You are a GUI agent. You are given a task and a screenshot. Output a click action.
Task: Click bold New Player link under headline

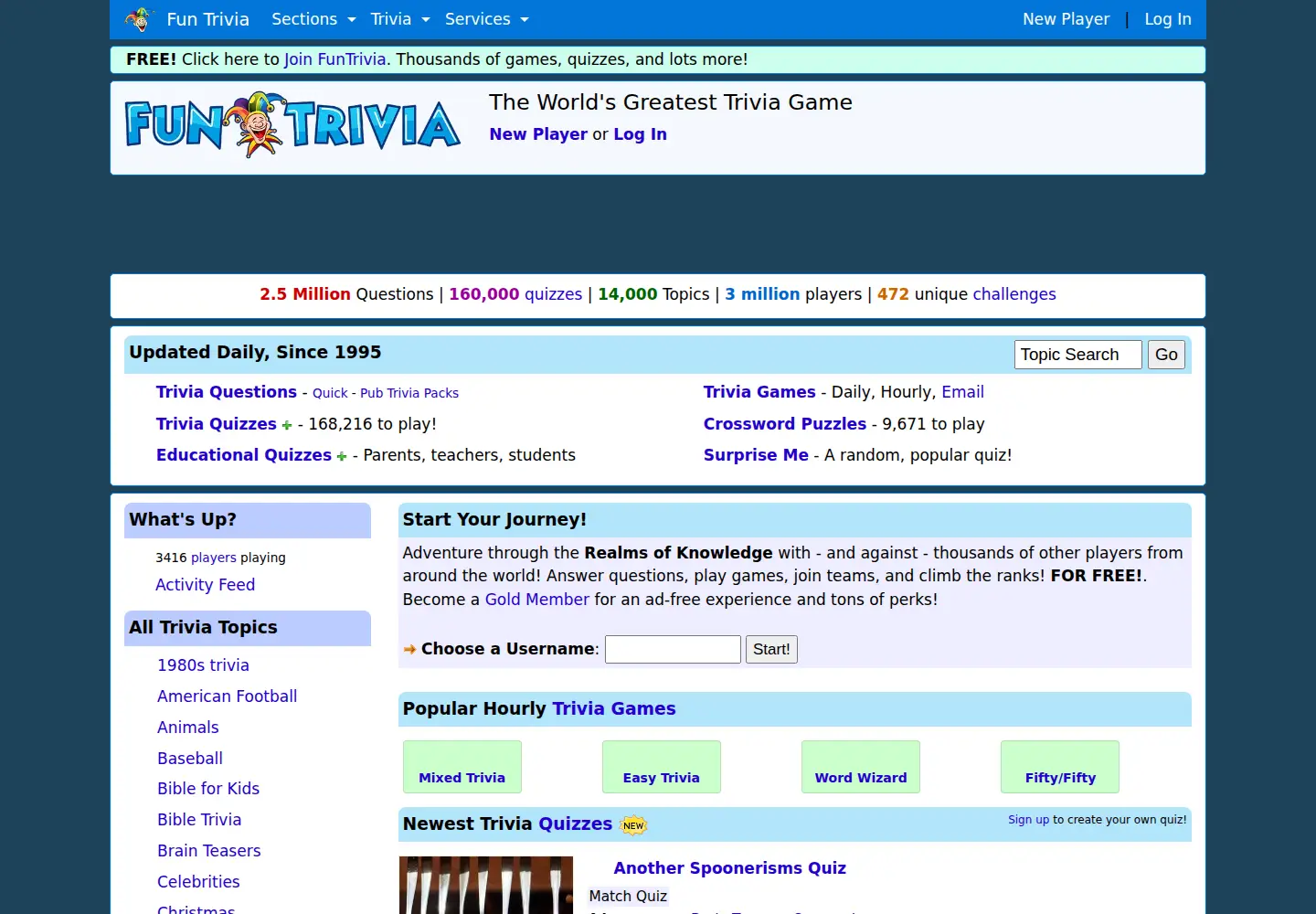(538, 134)
